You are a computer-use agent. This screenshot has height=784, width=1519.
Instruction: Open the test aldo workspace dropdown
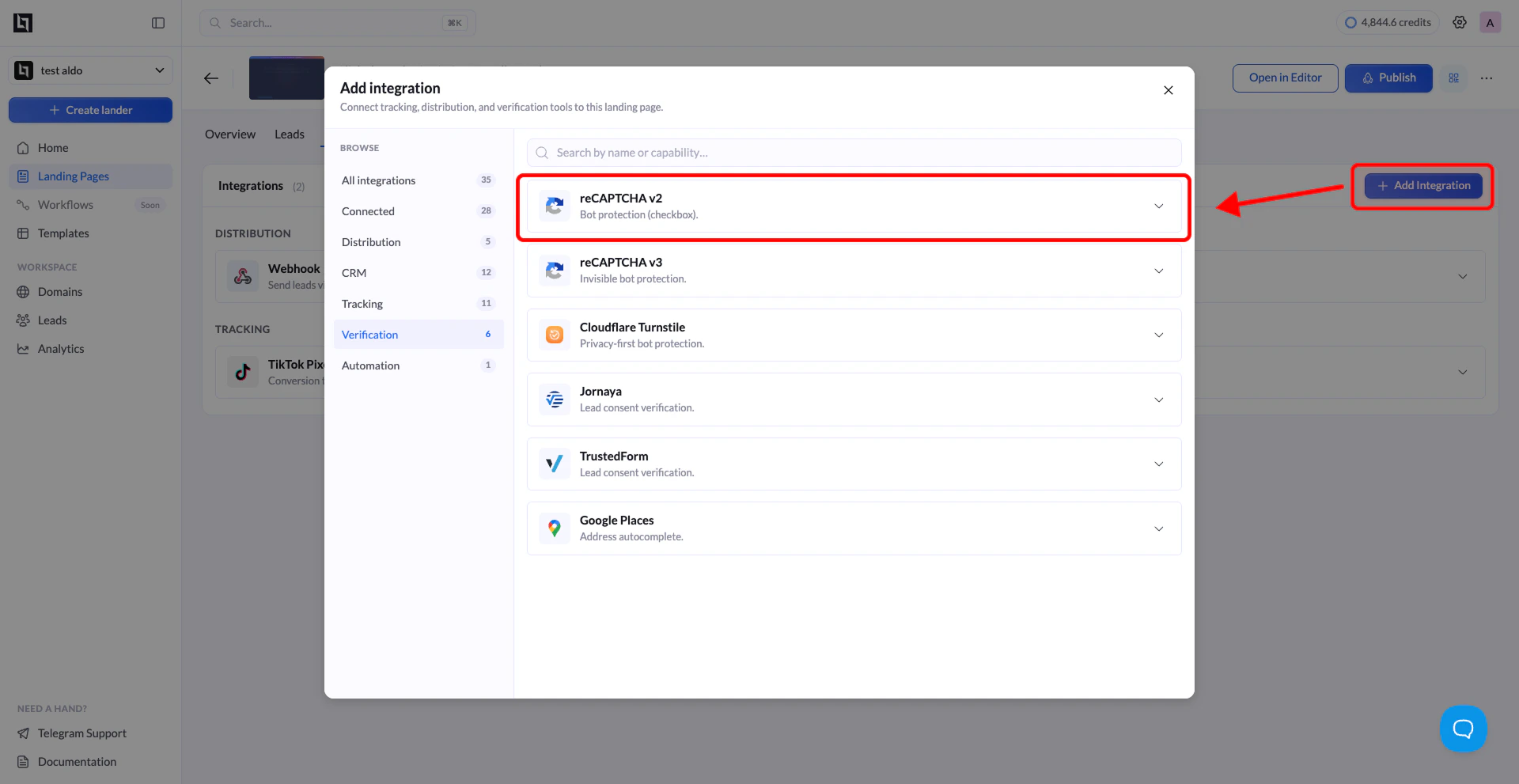tap(91, 70)
